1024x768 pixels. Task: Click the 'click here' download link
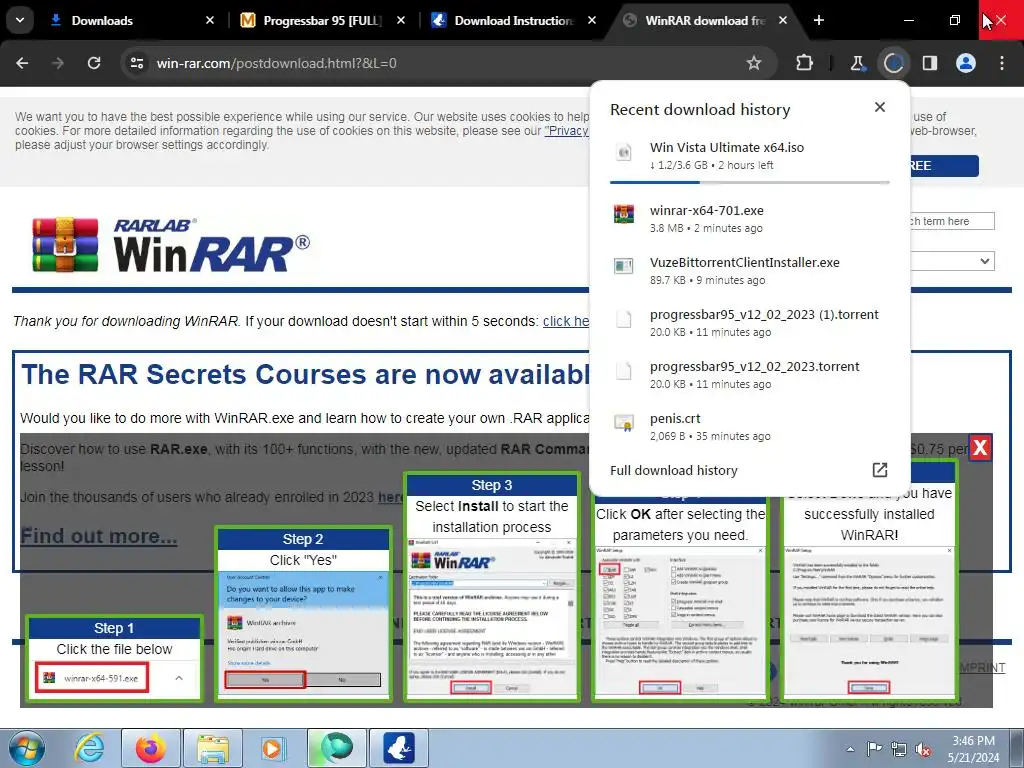[x=566, y=321]
